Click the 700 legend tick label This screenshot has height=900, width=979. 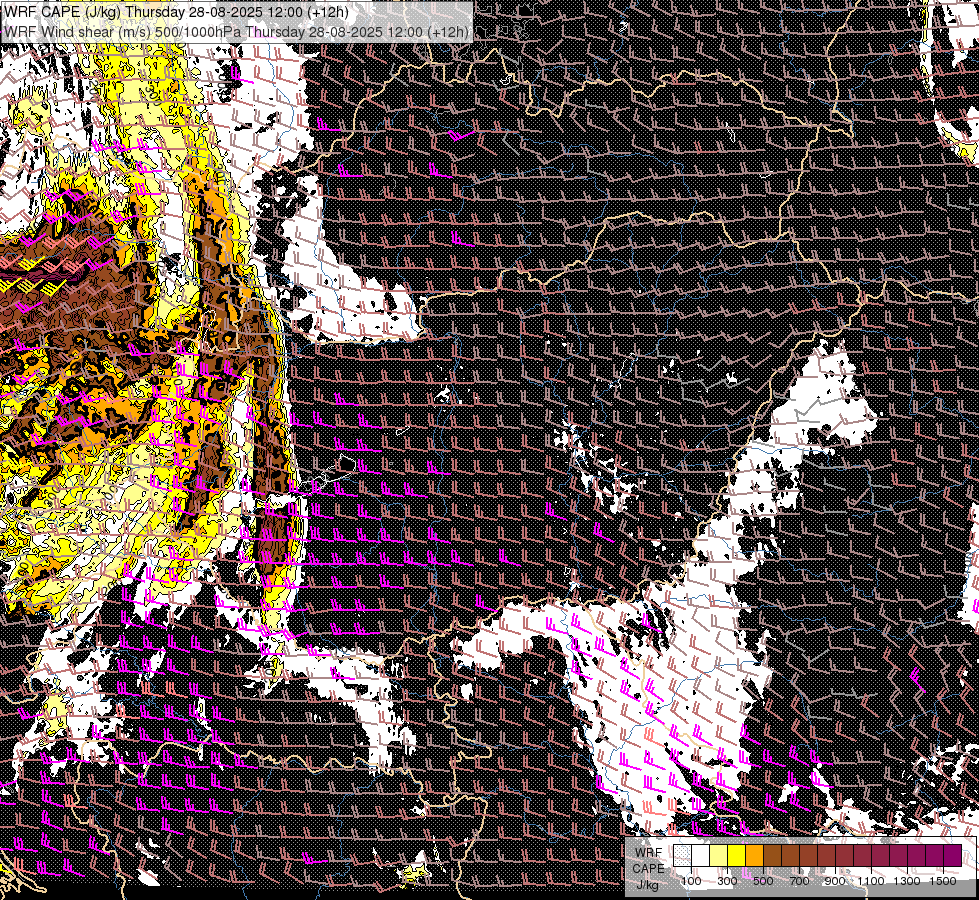point(799,881)
